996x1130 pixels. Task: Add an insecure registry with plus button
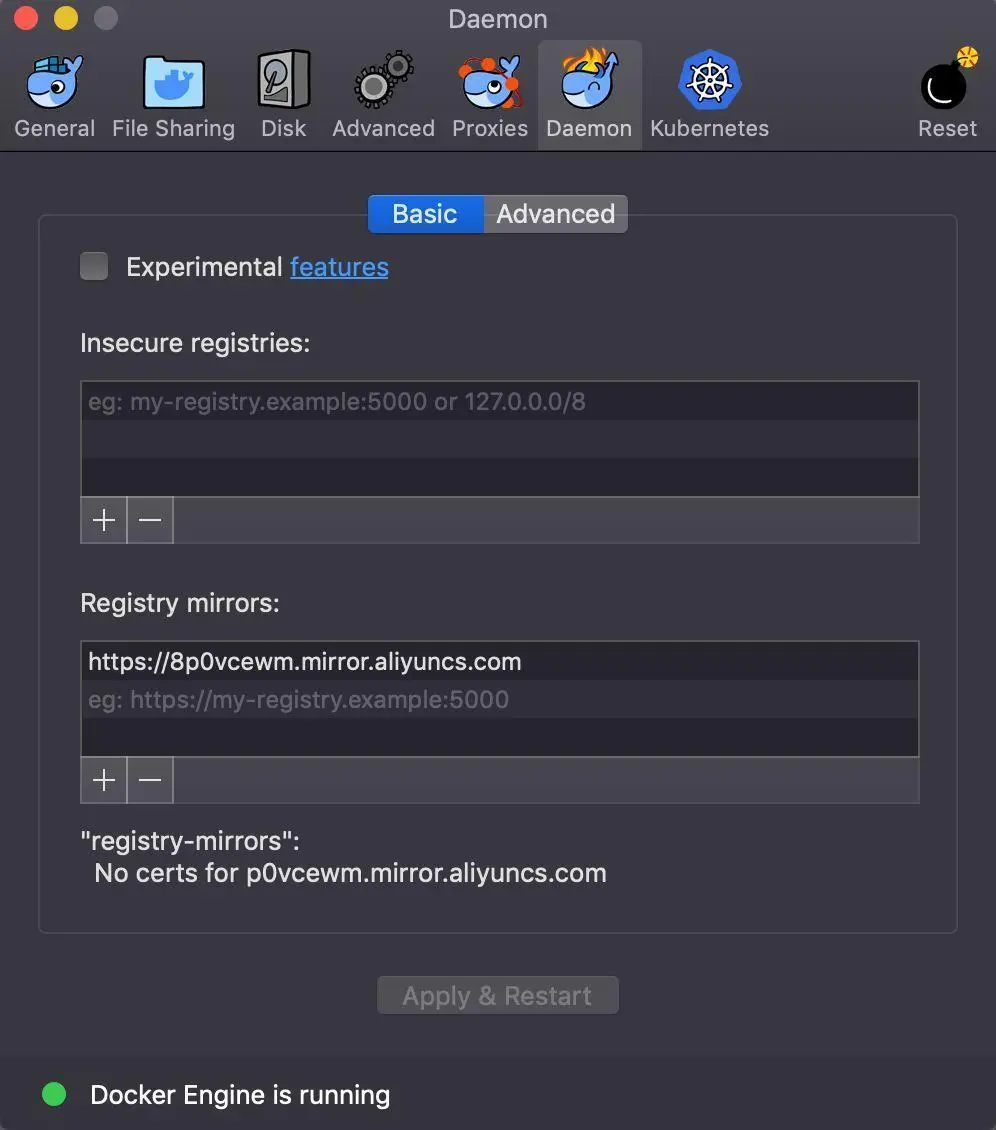pos(104,520)
